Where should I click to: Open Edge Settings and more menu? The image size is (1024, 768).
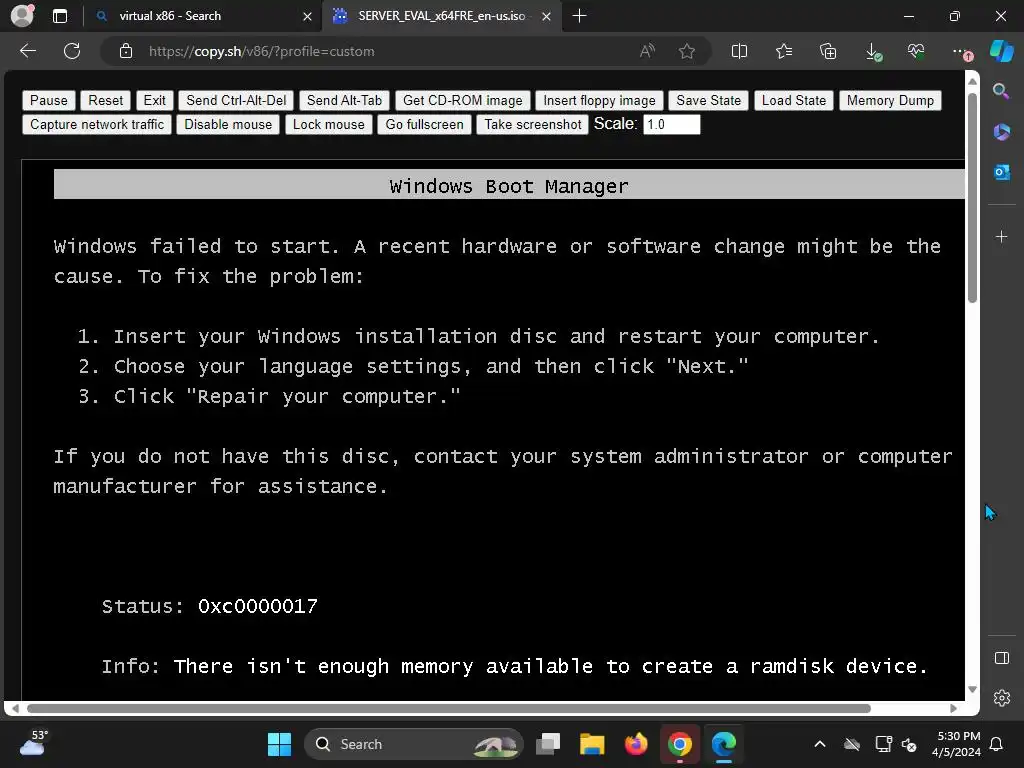tap(961, 52)
